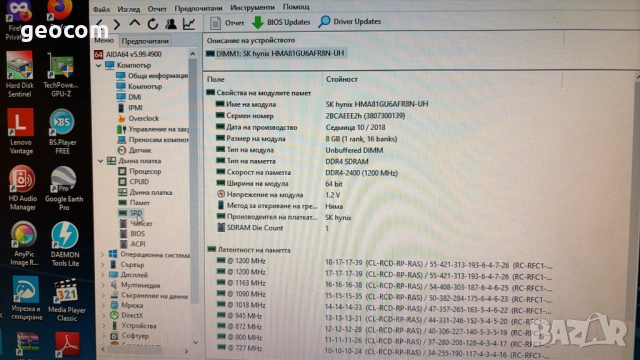This screenshot has width=640, height=360.
Task: Expand the Мрежа tree node
Action: click(104, 305)
